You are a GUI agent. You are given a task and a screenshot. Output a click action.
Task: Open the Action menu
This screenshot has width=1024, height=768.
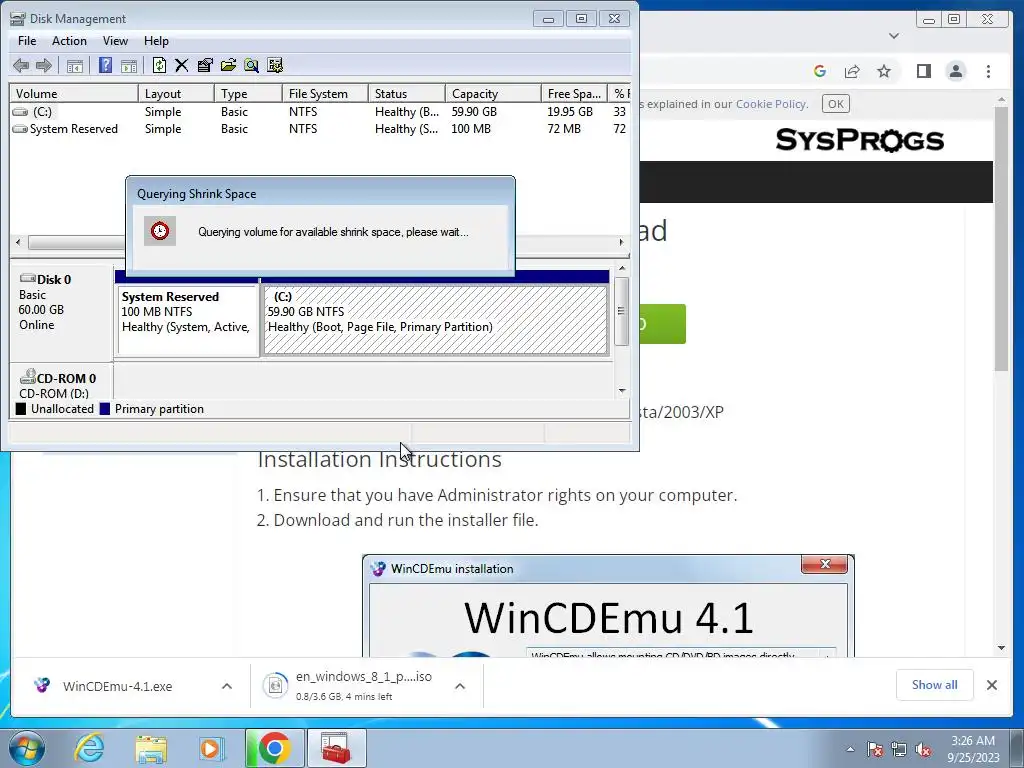[x=69, y=40]
